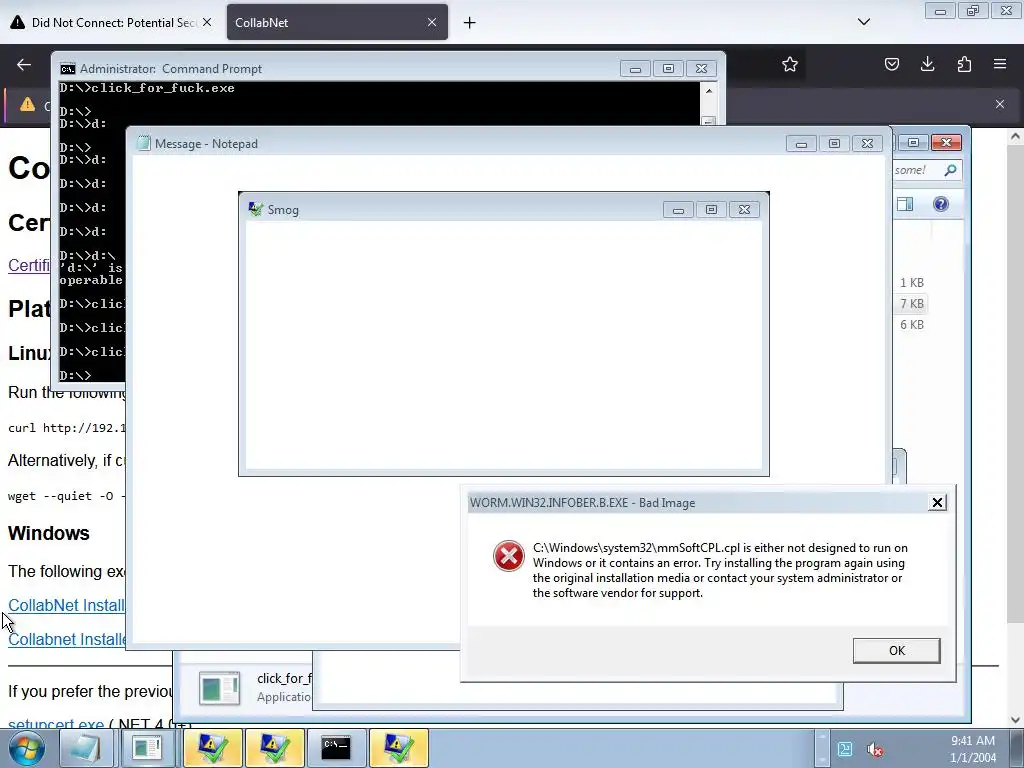The image size is (1024, 768).
Task: Open the Pocket save icon
Action: click(x=891, y=64)
